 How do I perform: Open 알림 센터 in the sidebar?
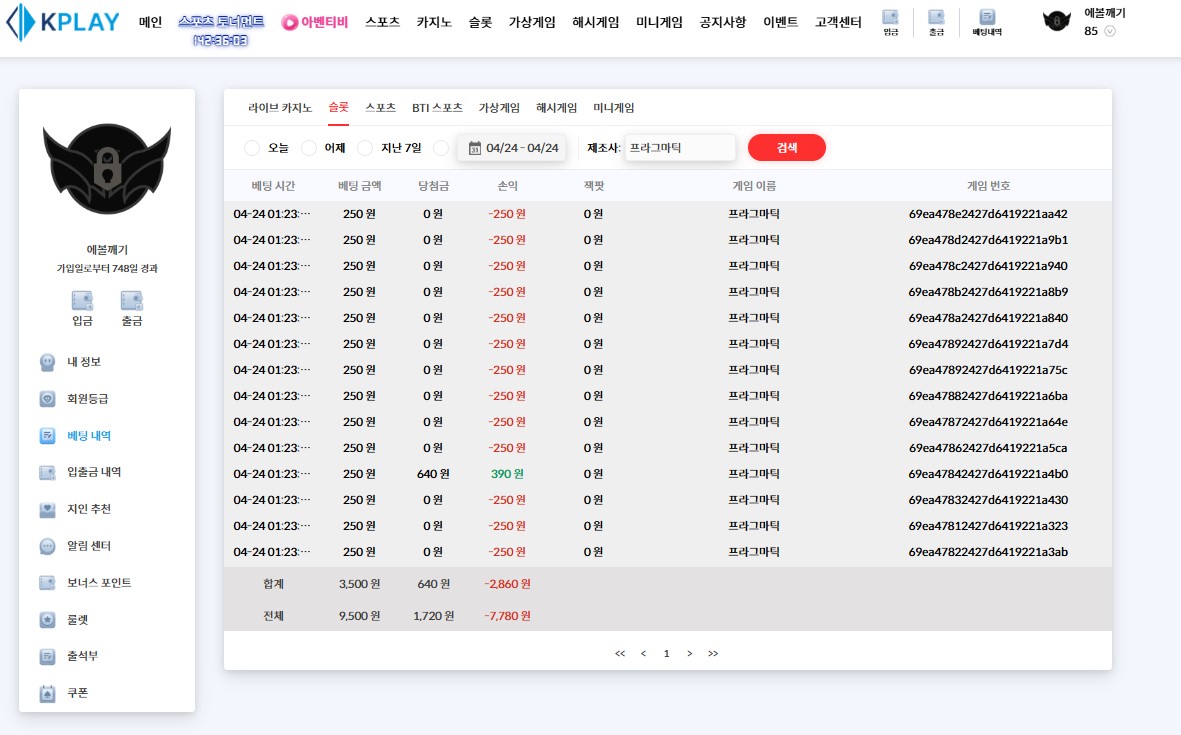point(88,546)
